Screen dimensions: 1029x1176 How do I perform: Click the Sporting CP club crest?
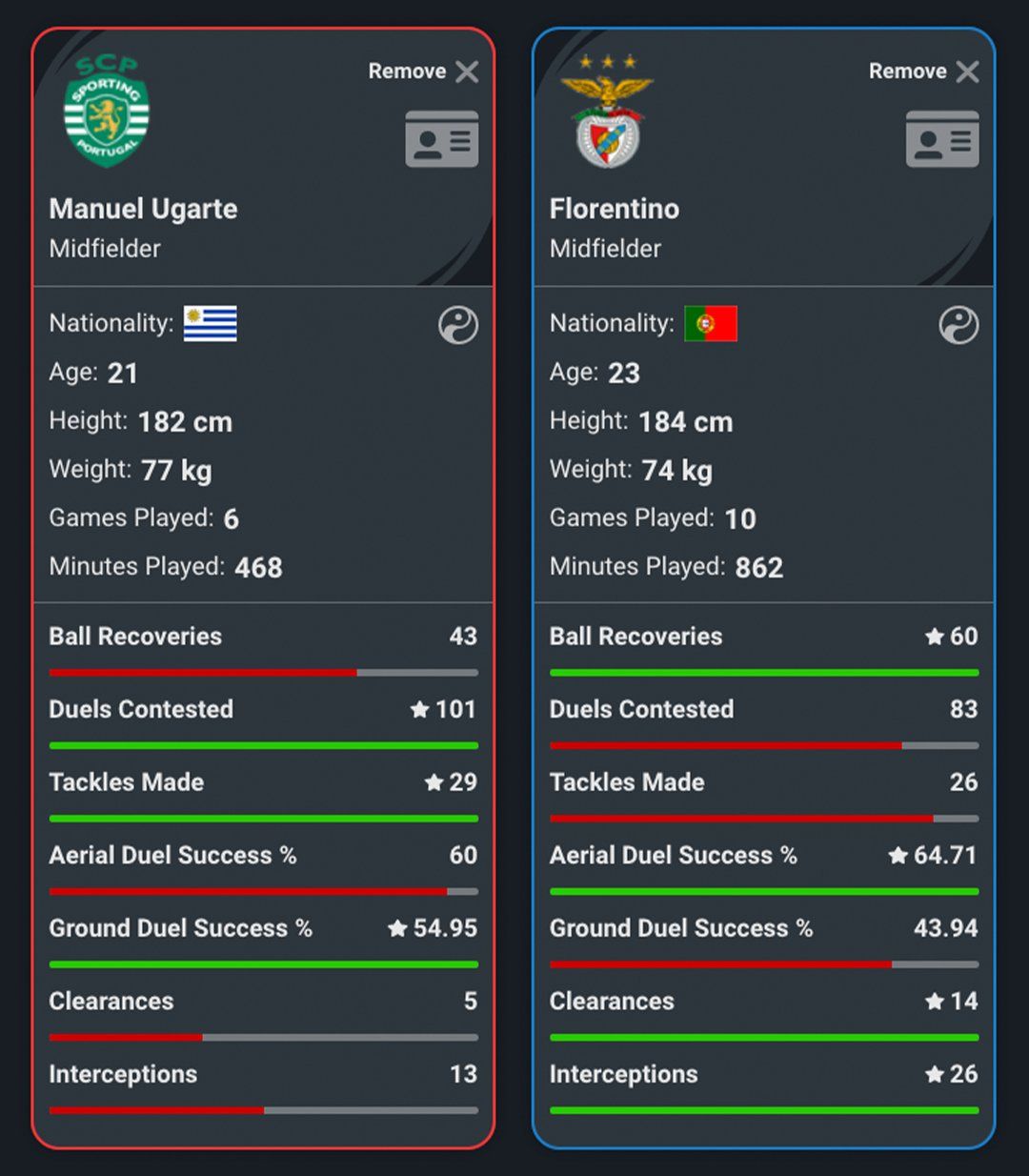[x=107, y=112]
